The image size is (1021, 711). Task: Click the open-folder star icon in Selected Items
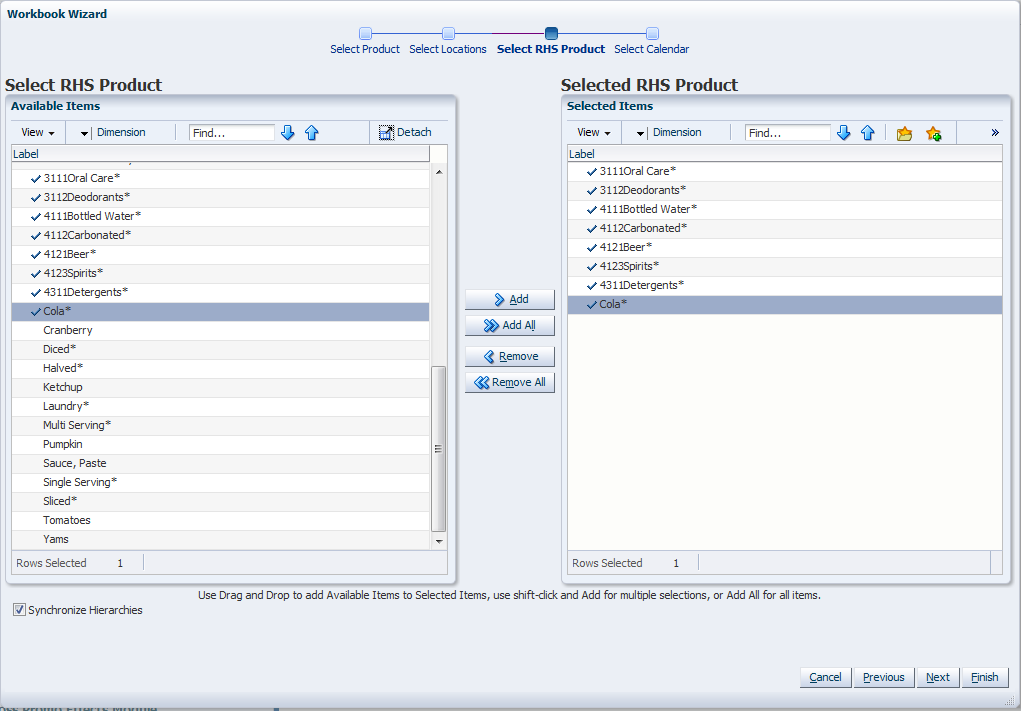tap(904, 133)
